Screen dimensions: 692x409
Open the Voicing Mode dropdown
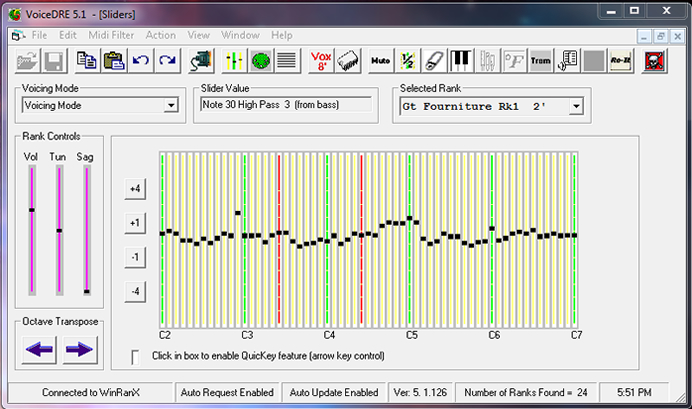[x=171, y=105]
